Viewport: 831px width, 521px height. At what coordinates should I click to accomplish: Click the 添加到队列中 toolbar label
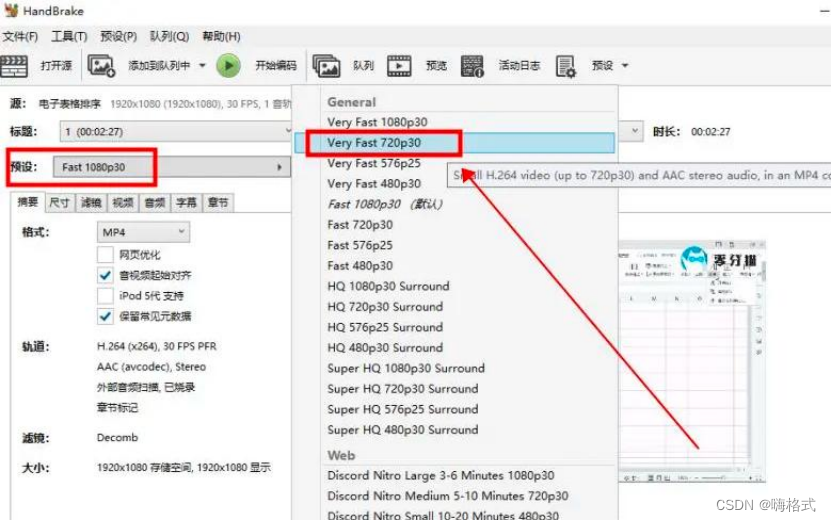click(x=159, y=66)
